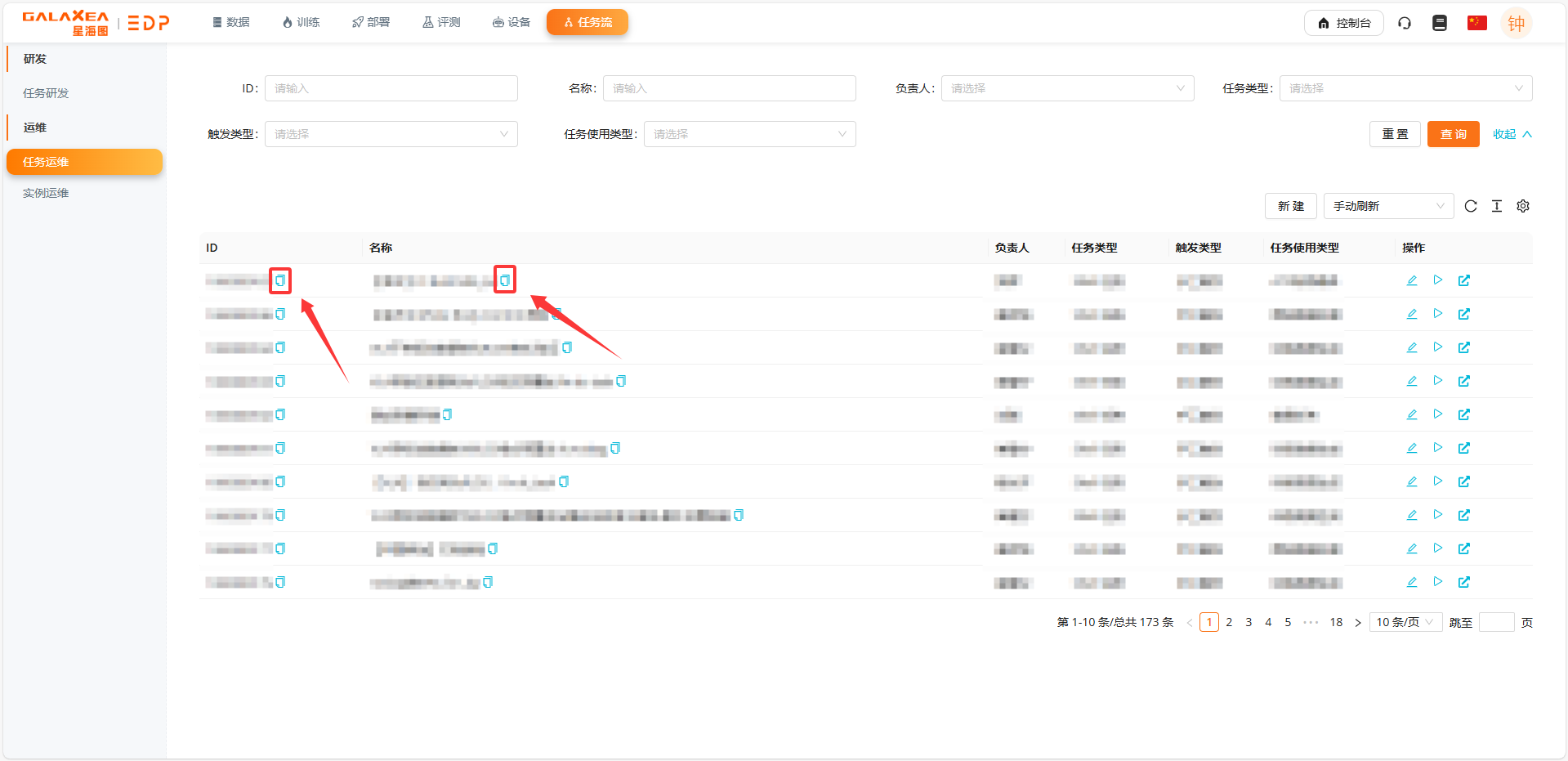Switch to the 训练 top menu tab
The height and width of the screenshot is (761, 1568).
(301, 22)
